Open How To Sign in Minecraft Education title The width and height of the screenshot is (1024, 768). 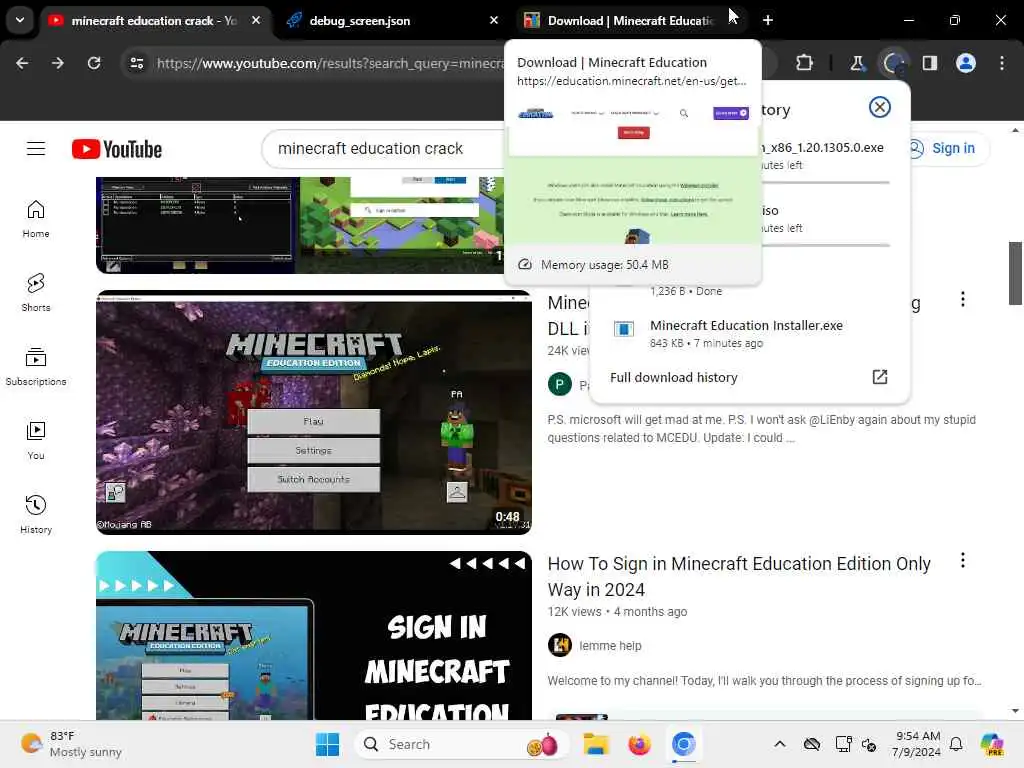coord(739,577)
